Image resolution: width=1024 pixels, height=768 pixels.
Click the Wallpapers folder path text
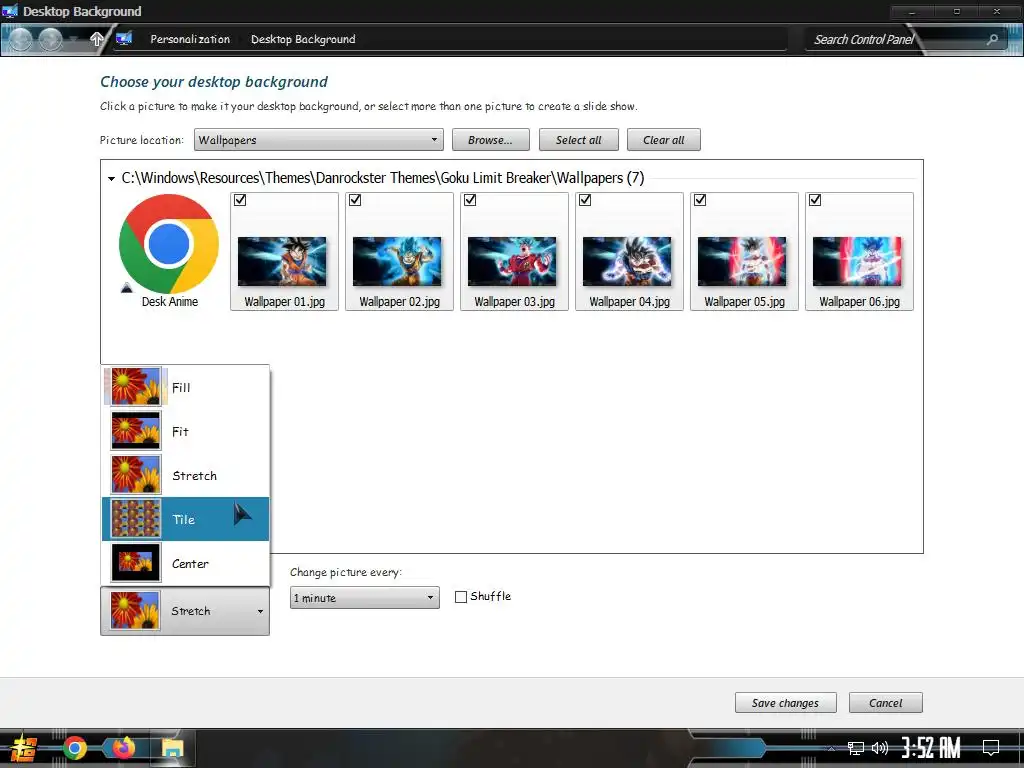pos(383,178)
